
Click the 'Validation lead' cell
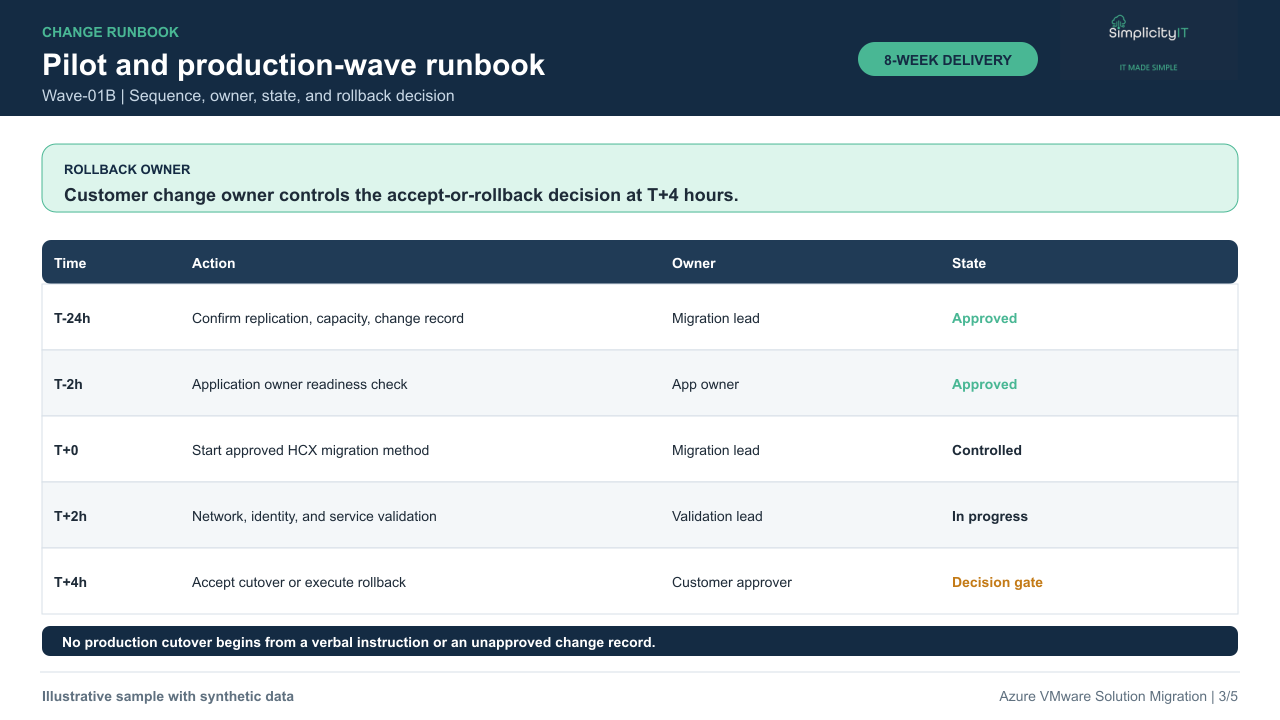(x=717, y=516)
